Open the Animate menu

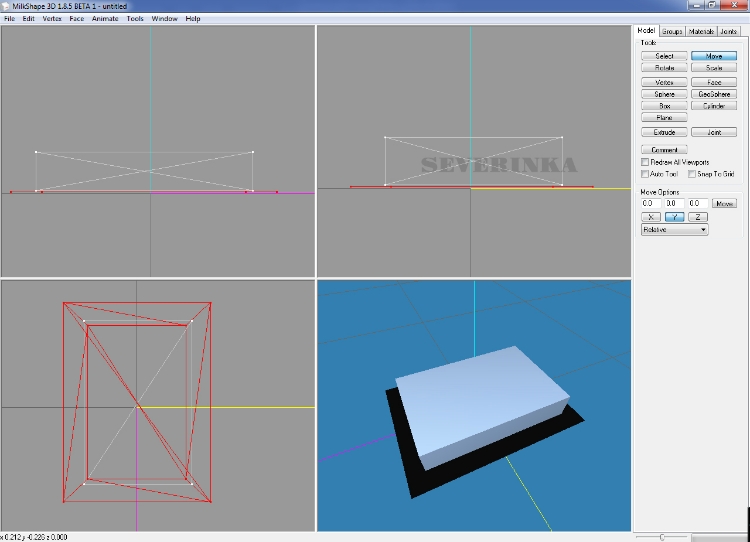click(104, 19)
